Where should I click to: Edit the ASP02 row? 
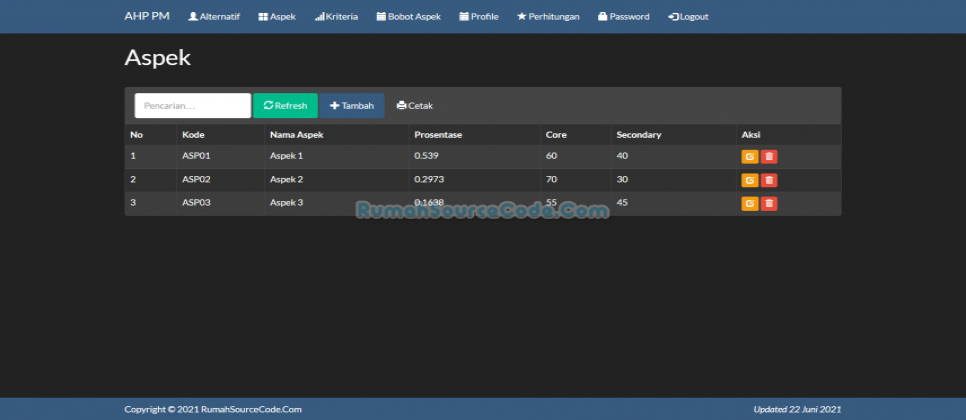tap(749, 180)
